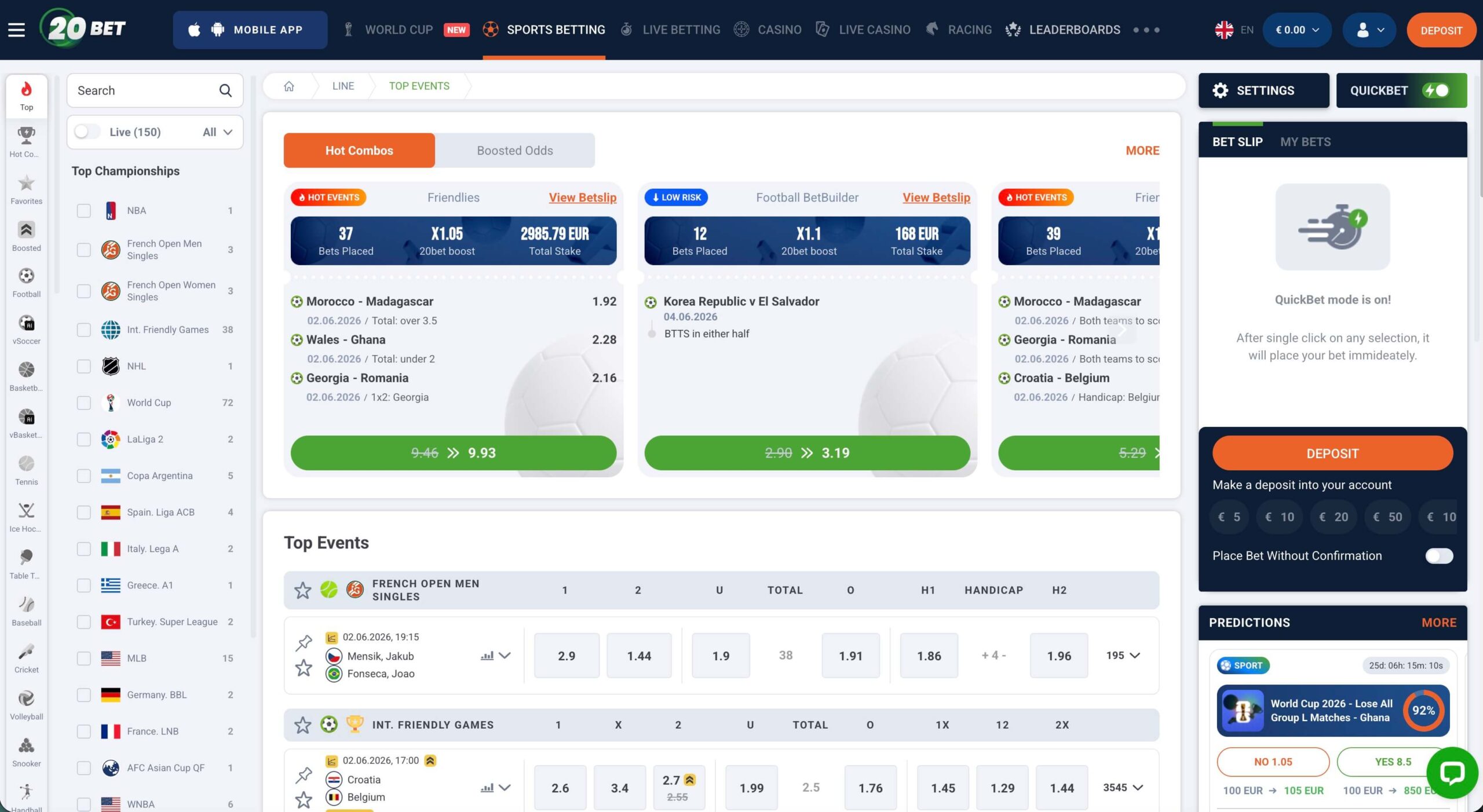Check the MLB checkbox
The width and height of the screenshot is (1483, 812).
[x=84, y=658]
